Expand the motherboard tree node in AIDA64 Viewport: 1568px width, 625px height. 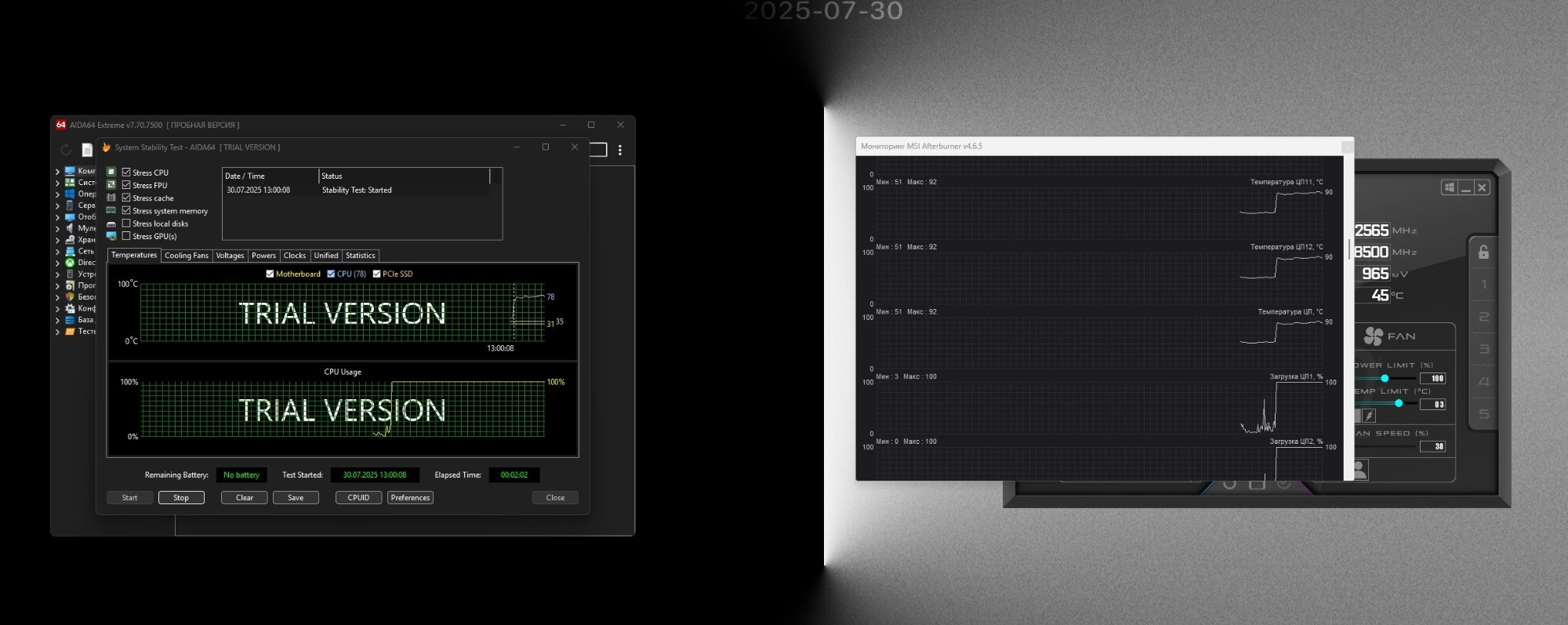tap(57, 183)
